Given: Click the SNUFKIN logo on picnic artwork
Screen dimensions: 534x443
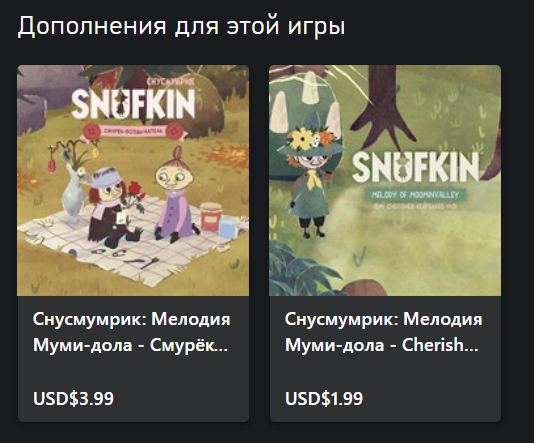Looking at the screenshot, I should (133, 104).
